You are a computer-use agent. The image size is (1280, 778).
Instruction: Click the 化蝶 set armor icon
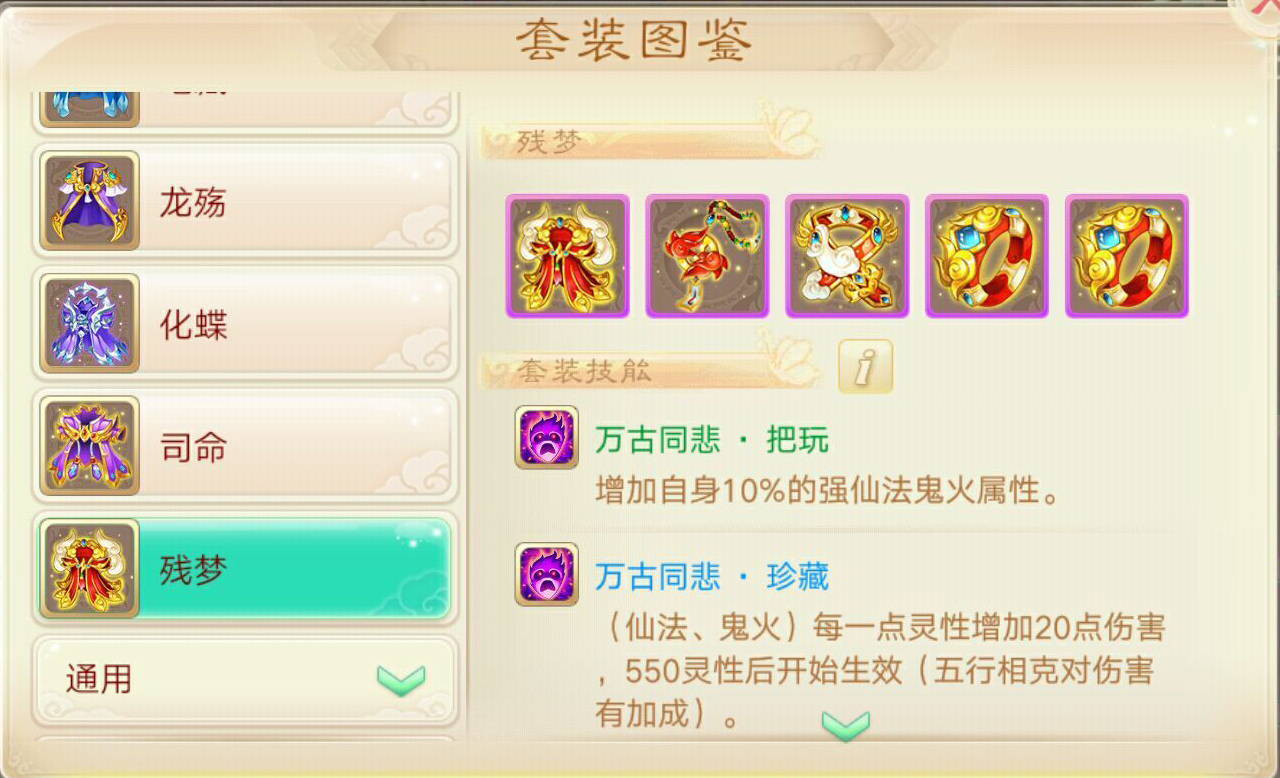click(89, 324)
